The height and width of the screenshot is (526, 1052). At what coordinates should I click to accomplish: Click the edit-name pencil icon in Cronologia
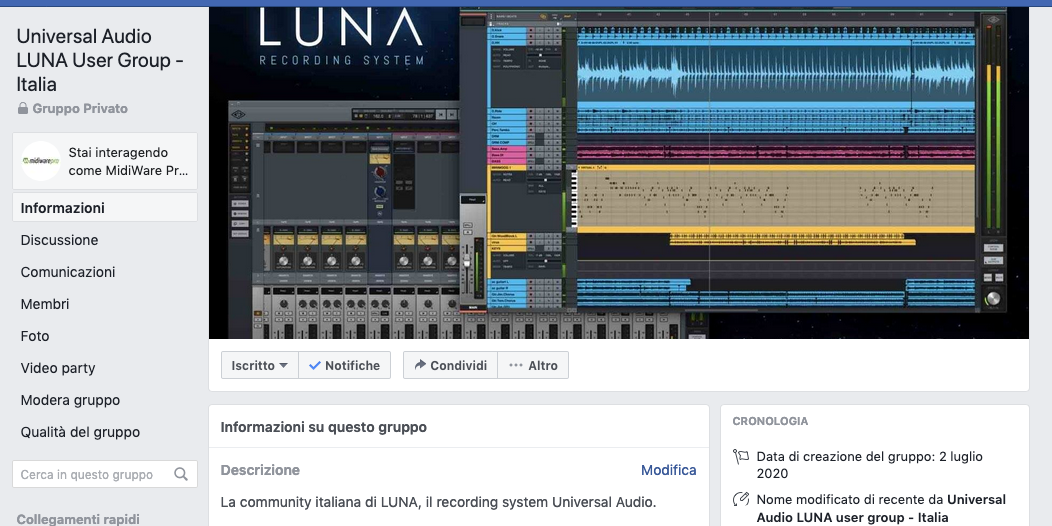[741, 500]
